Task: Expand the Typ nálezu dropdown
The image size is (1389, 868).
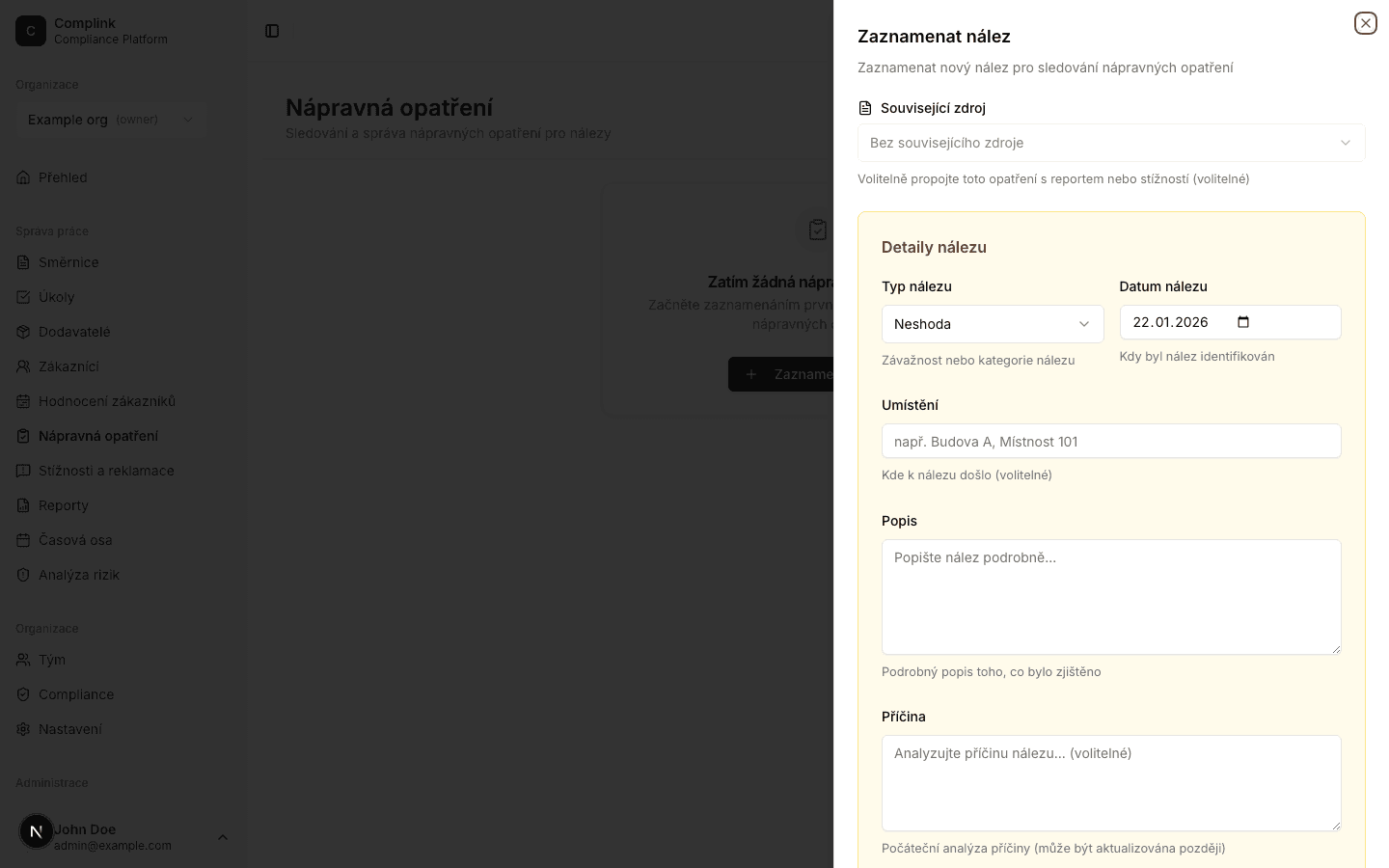Action: 992,324
